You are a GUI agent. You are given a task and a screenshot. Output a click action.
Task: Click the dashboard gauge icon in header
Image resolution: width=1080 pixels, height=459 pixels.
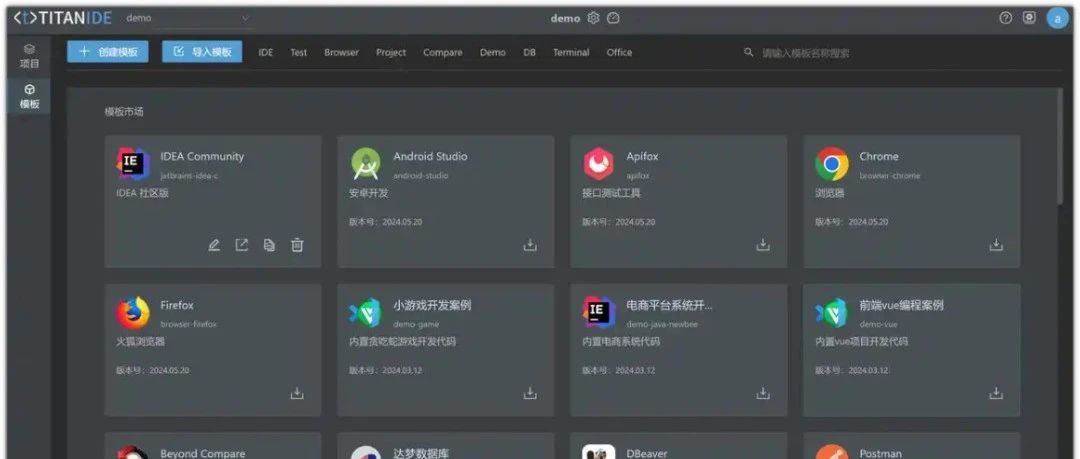click(613, 19)
